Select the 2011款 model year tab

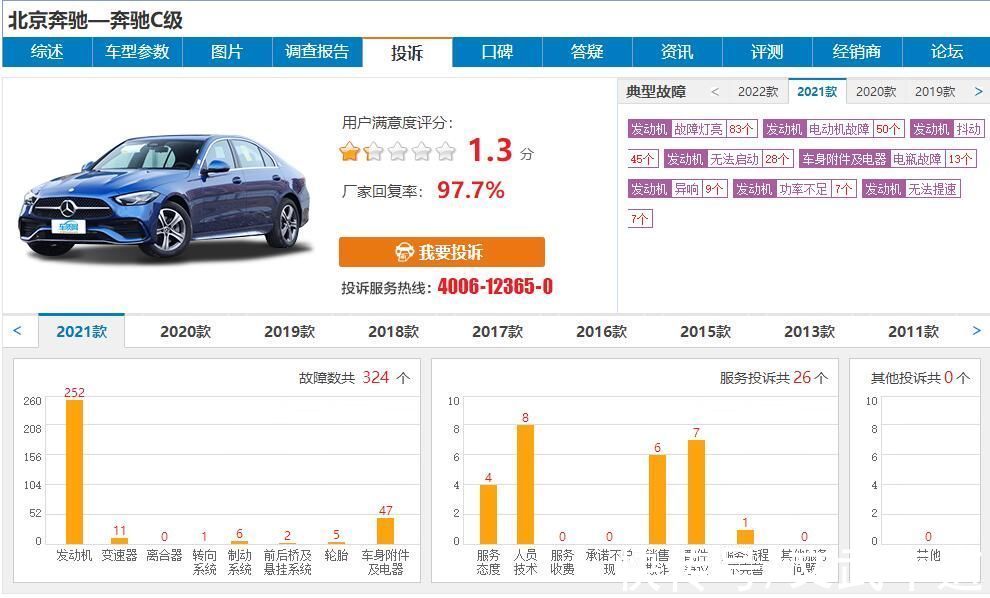point(913,332)
